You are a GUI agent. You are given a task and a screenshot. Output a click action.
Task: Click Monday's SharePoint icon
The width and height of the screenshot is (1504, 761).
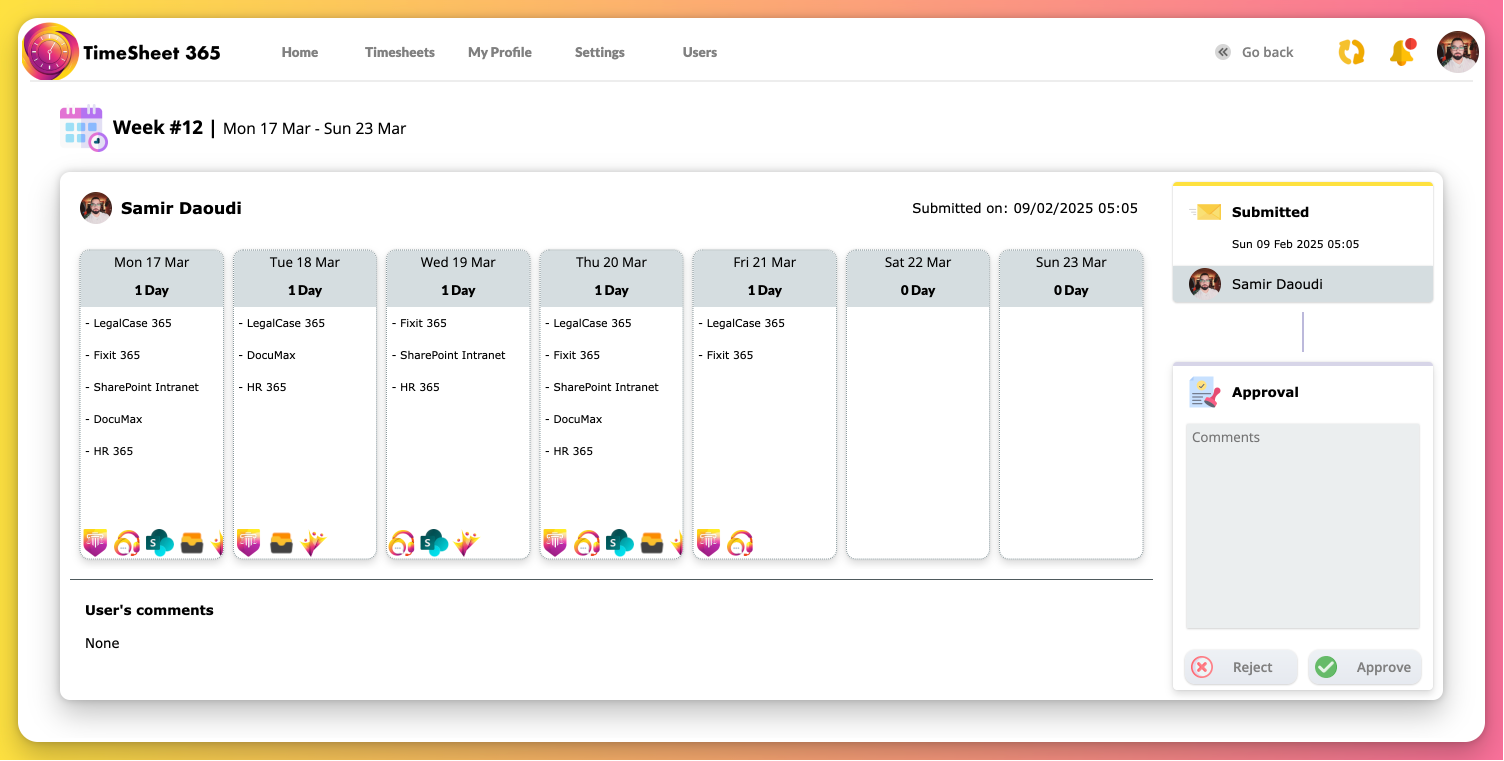point(159,543)
